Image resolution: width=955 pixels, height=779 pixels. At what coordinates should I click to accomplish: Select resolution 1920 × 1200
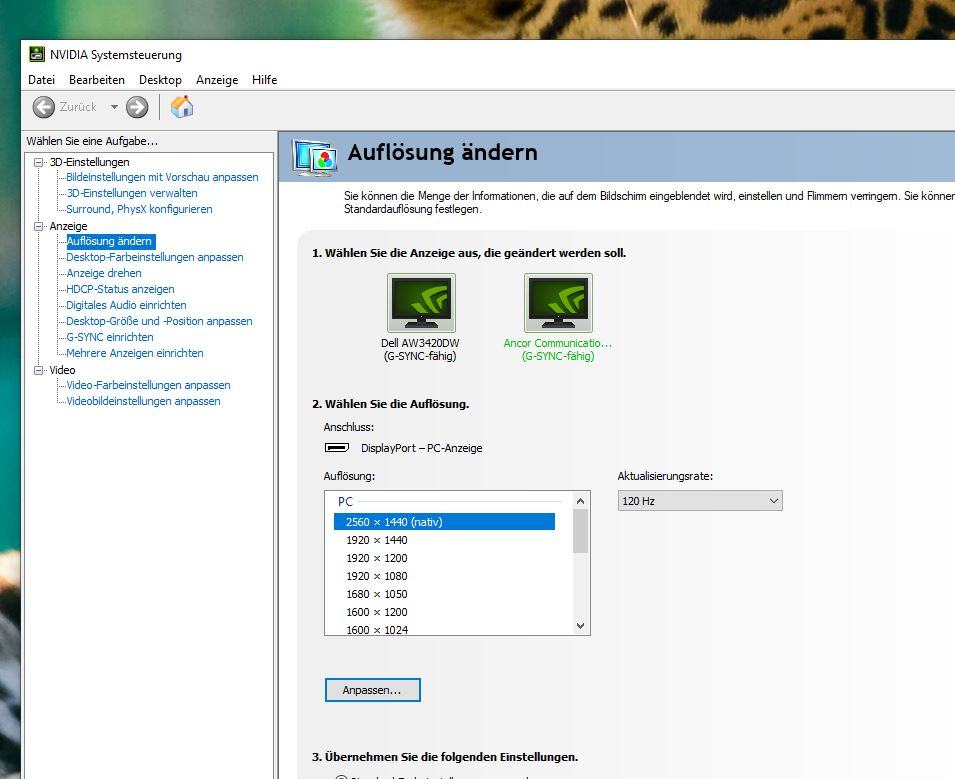coord(376,558)
